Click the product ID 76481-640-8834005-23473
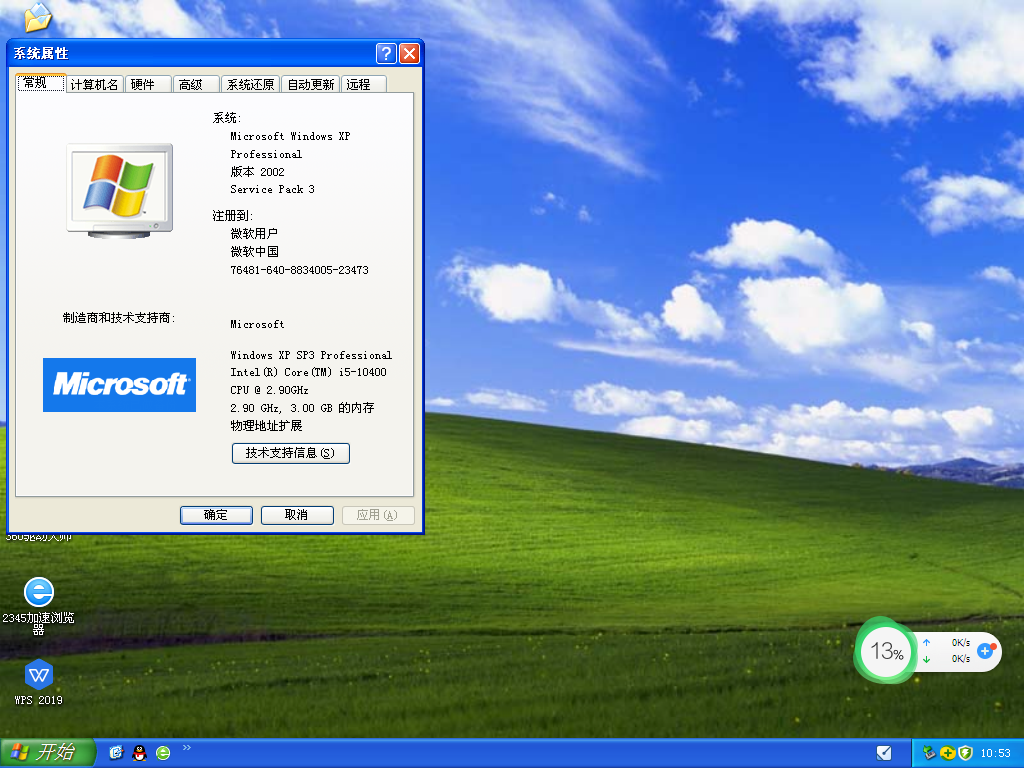The image size is (1024, 768). coord(299,270)
